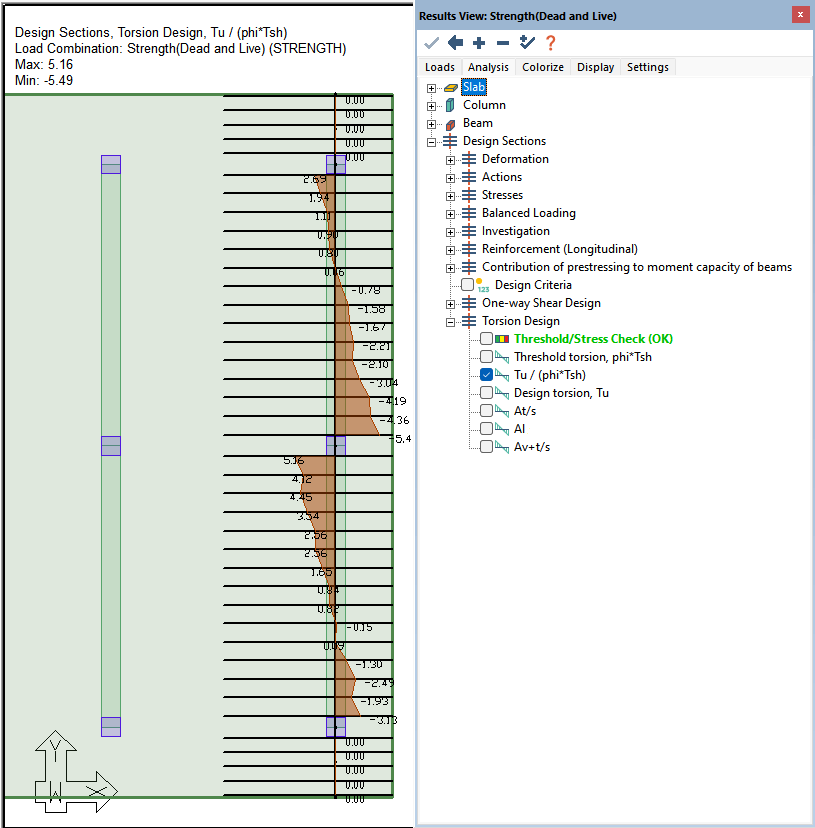Screen dimensions: 815x828
Task: Select the Threshold/Stress Check (OK) item
Action: coord(593,339)
